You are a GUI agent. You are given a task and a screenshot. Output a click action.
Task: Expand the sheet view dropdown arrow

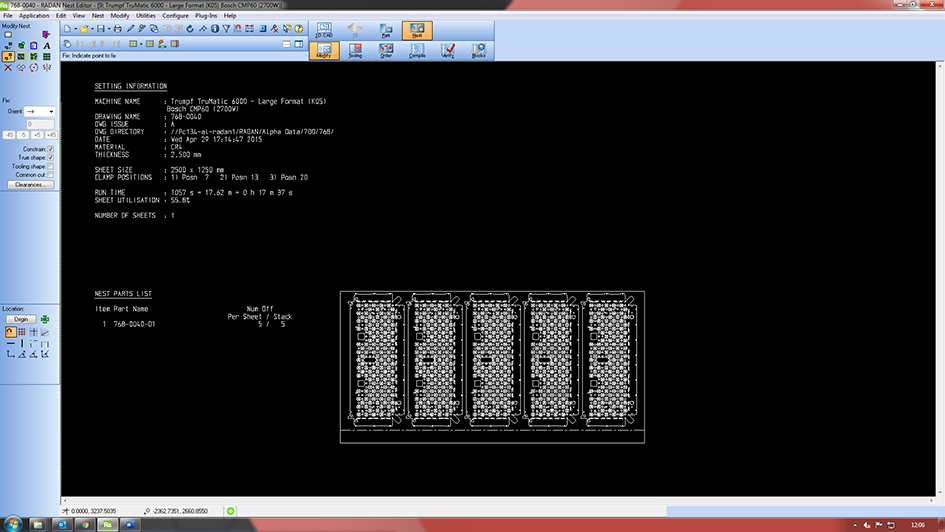[x=141, y=44]
